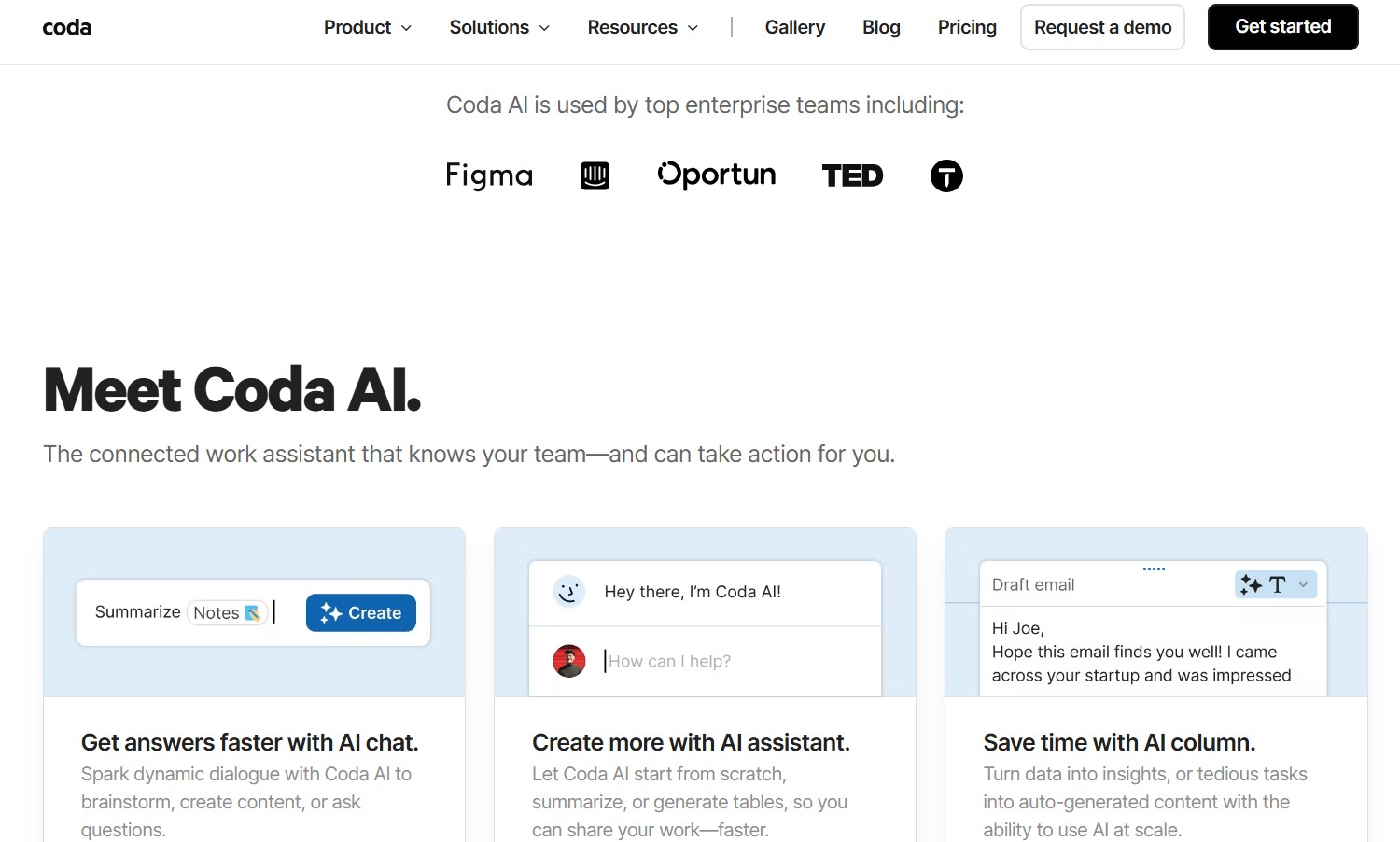Click the user avatar next to the chat prompt
The width and height of the screenshot is (1400, 842).
569,661
